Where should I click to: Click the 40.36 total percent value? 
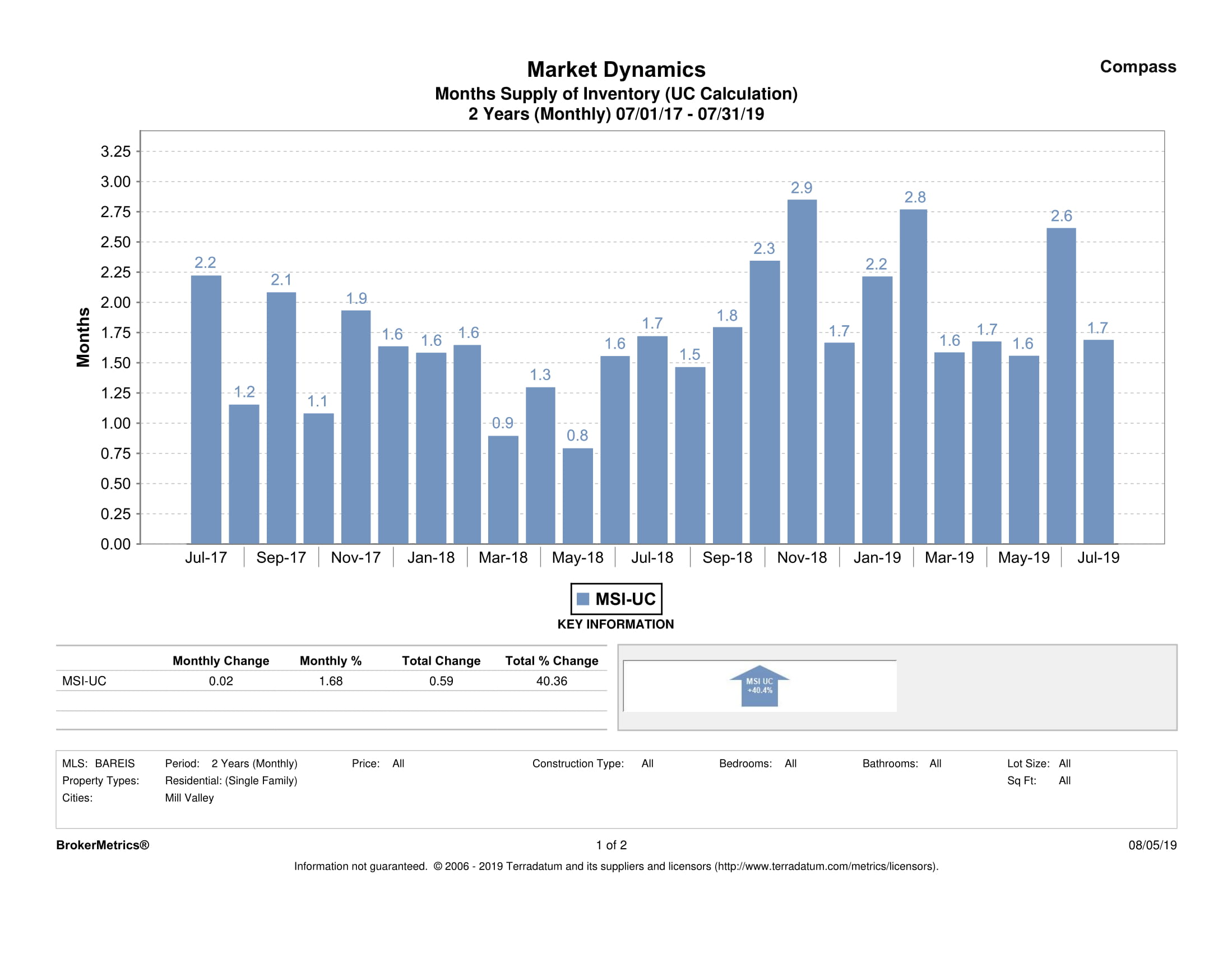551,681
